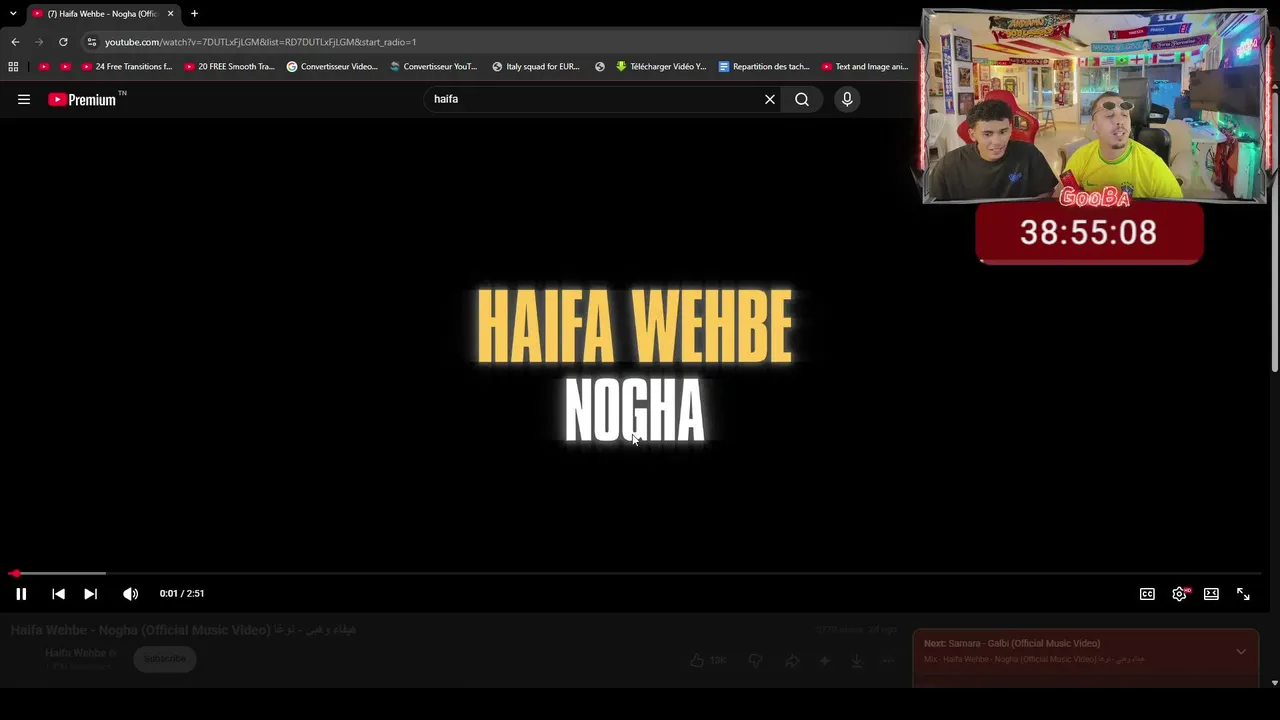Screen dimensions: 1280x720
Task: Switch the player to theater mode
Action: 1211,594
